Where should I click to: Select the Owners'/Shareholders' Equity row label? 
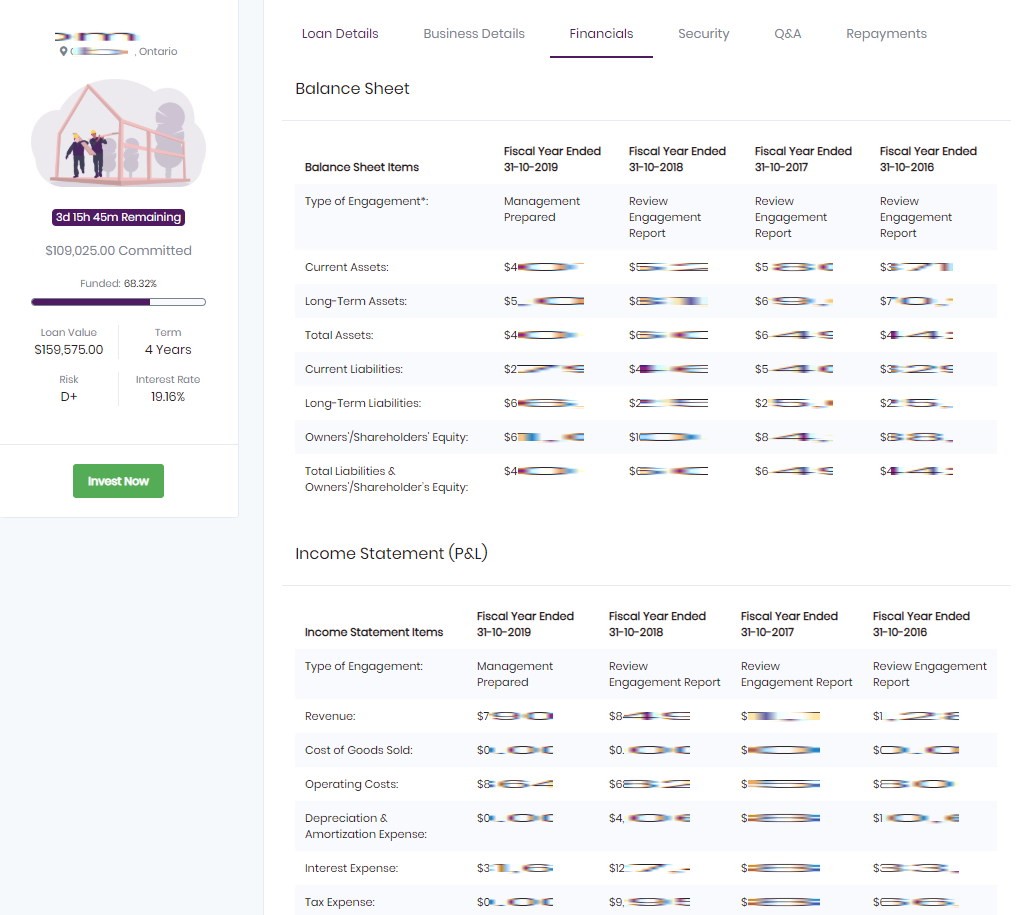coord(386,437)
